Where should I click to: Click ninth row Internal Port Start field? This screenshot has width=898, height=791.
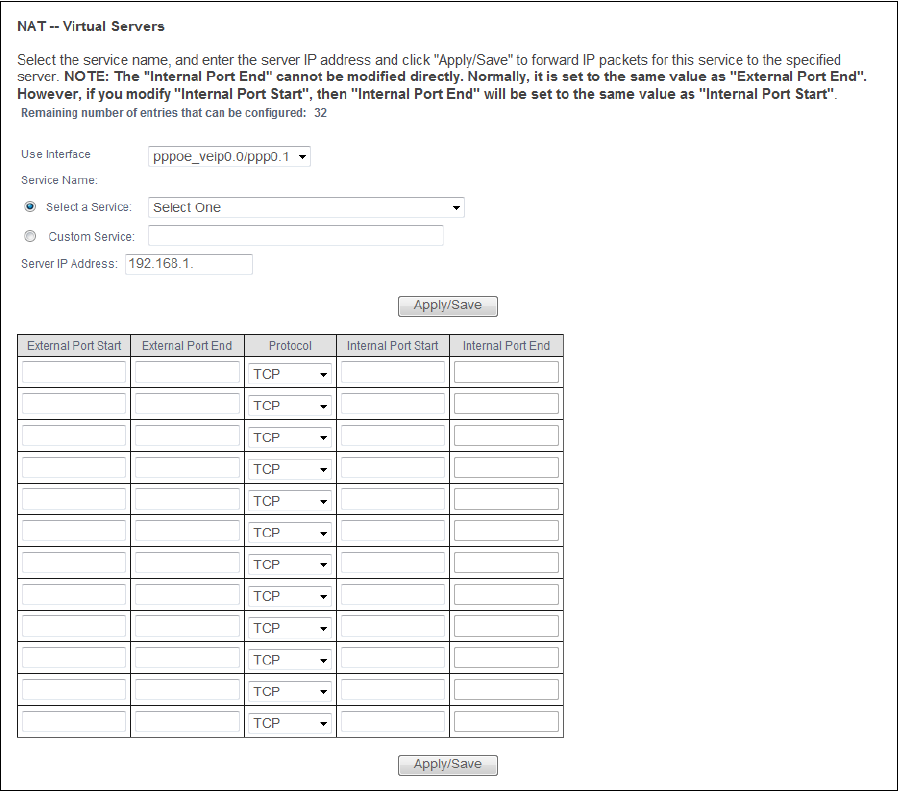[393, 626]
